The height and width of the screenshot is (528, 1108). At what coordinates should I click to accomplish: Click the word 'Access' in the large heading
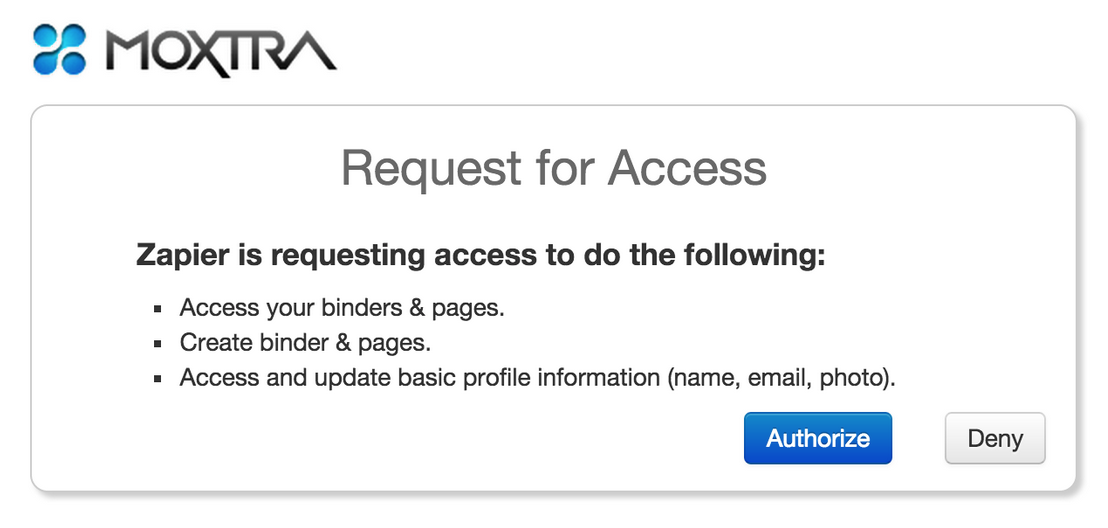click(688, 168)
